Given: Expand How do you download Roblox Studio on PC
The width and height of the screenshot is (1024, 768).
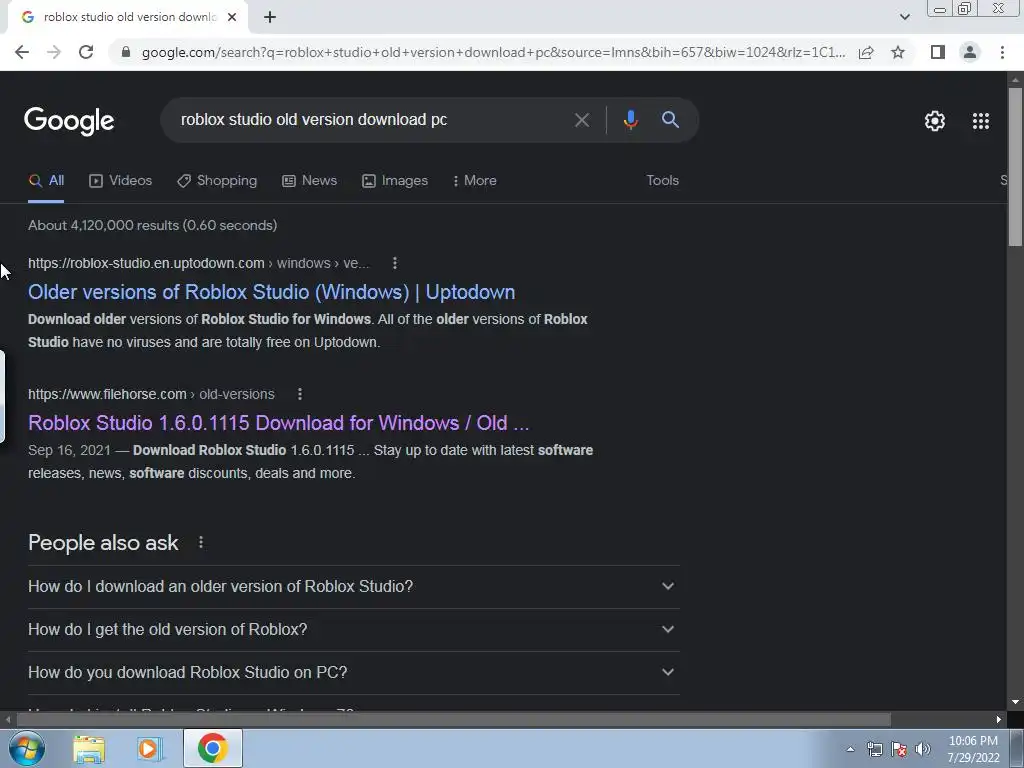Looking at the screenshot, I should click(353, 673).
